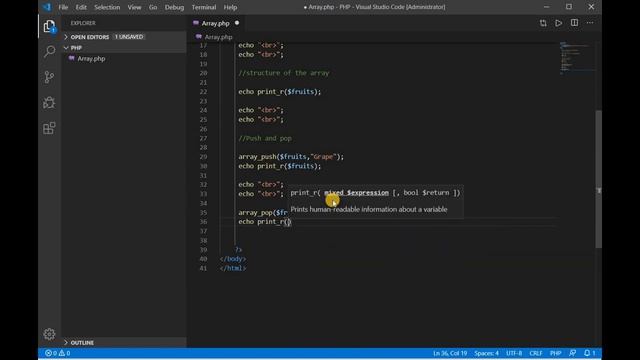Image resolution: width=640 pixels, height=360 pixels.
Task: Open Array.php in the Explorer tree
Action: pos(91,59)
